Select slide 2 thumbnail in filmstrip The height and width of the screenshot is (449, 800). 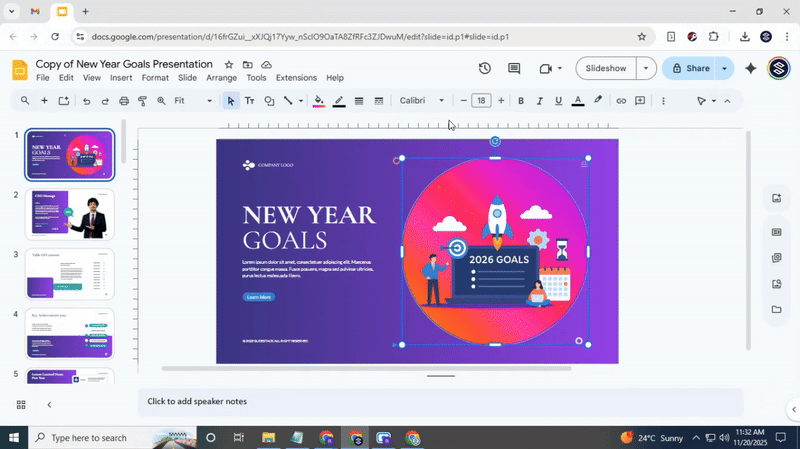(x=70, y=214)
